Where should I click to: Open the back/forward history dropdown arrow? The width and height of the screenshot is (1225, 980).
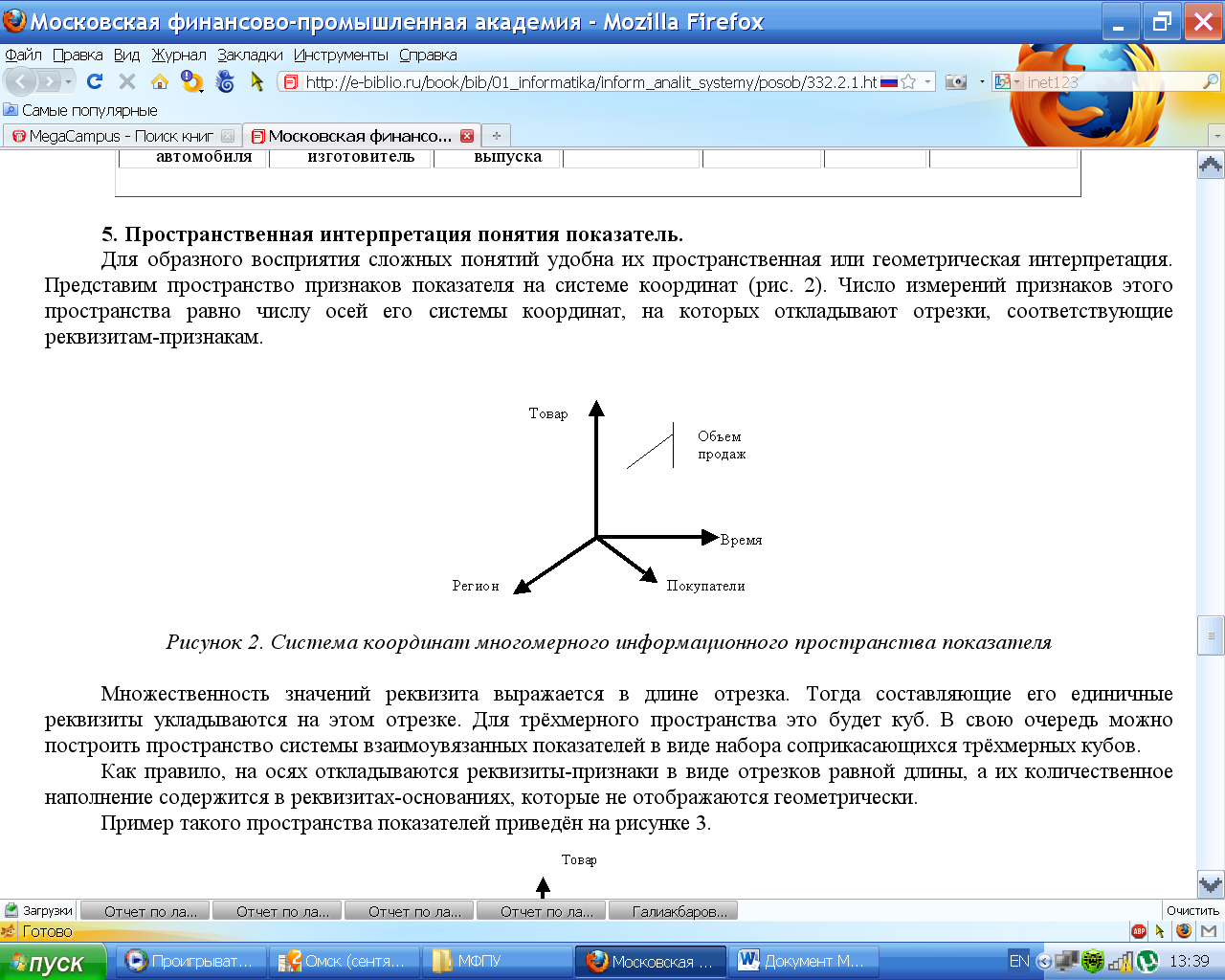[68, 82]
